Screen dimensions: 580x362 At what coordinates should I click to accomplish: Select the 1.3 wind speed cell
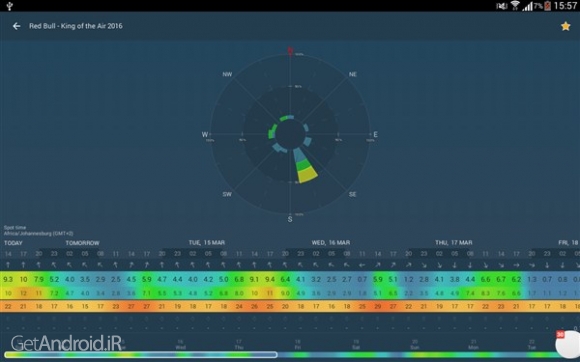532,279
